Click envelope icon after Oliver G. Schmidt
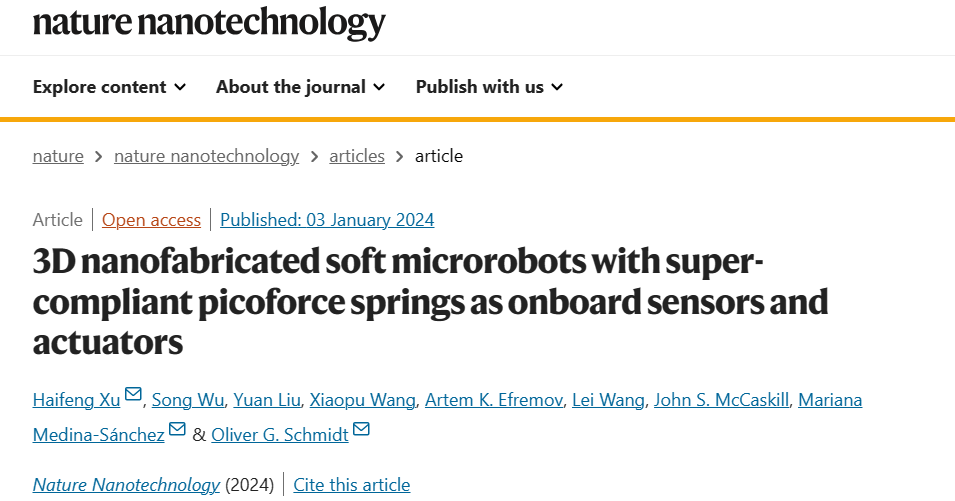 [x=361, y=430]
